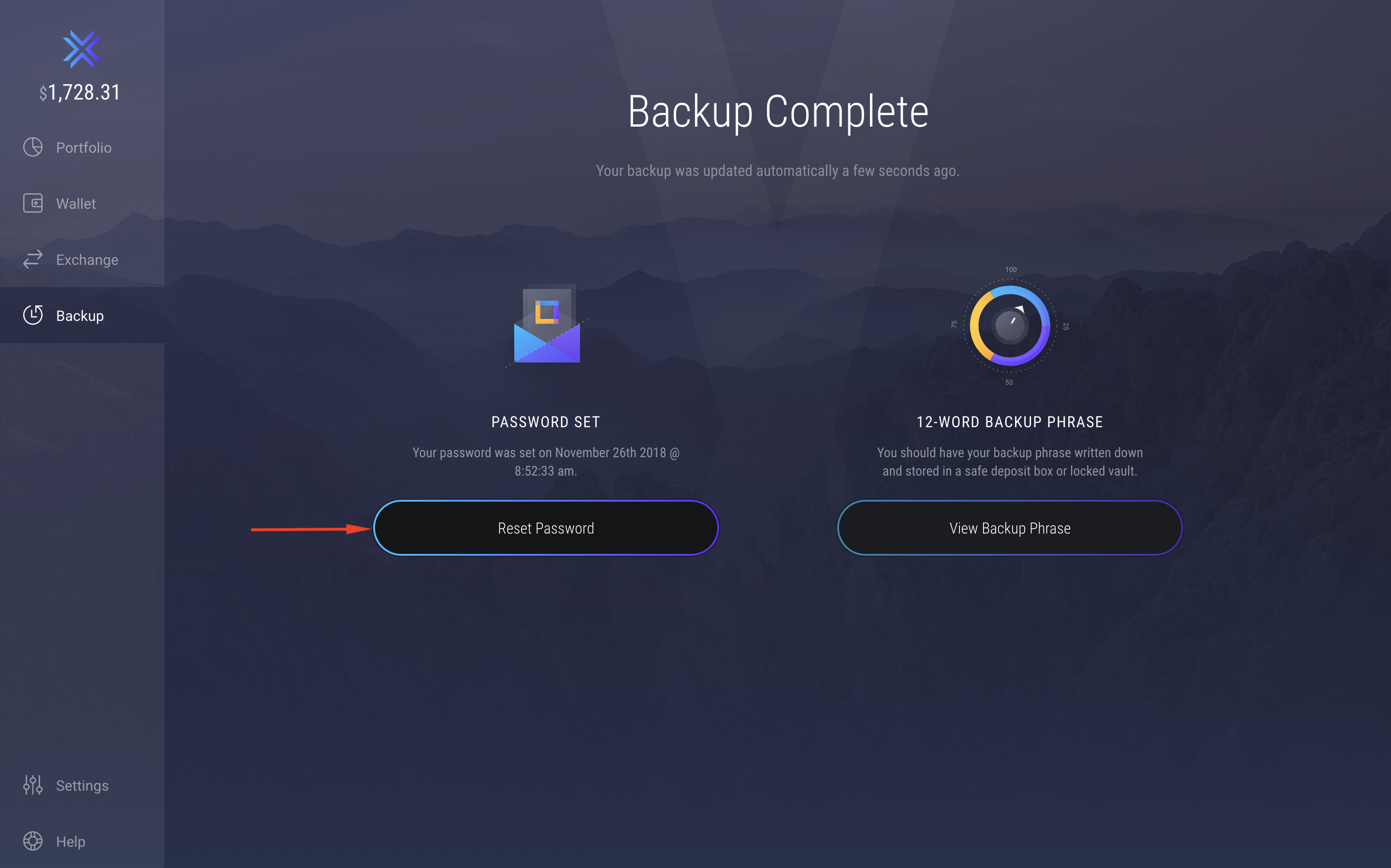Click the Exodus logo icon
This screenshot has width=1391, height=868.
point(82,49)
